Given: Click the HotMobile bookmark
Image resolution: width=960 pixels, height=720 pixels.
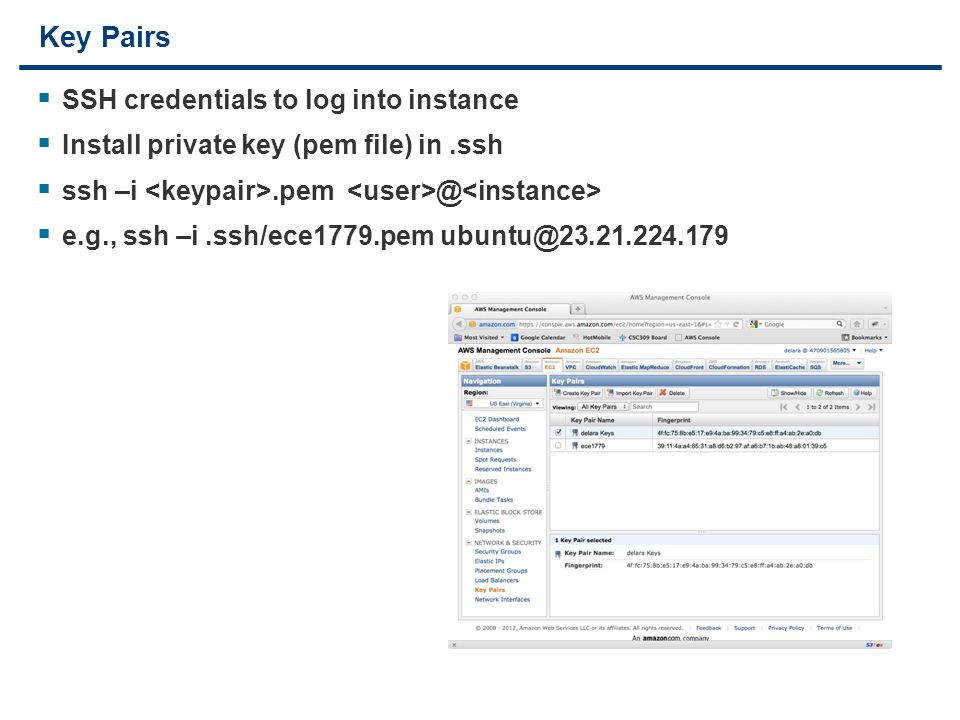Looking at the screenshot, I should [x=592, y=337].
